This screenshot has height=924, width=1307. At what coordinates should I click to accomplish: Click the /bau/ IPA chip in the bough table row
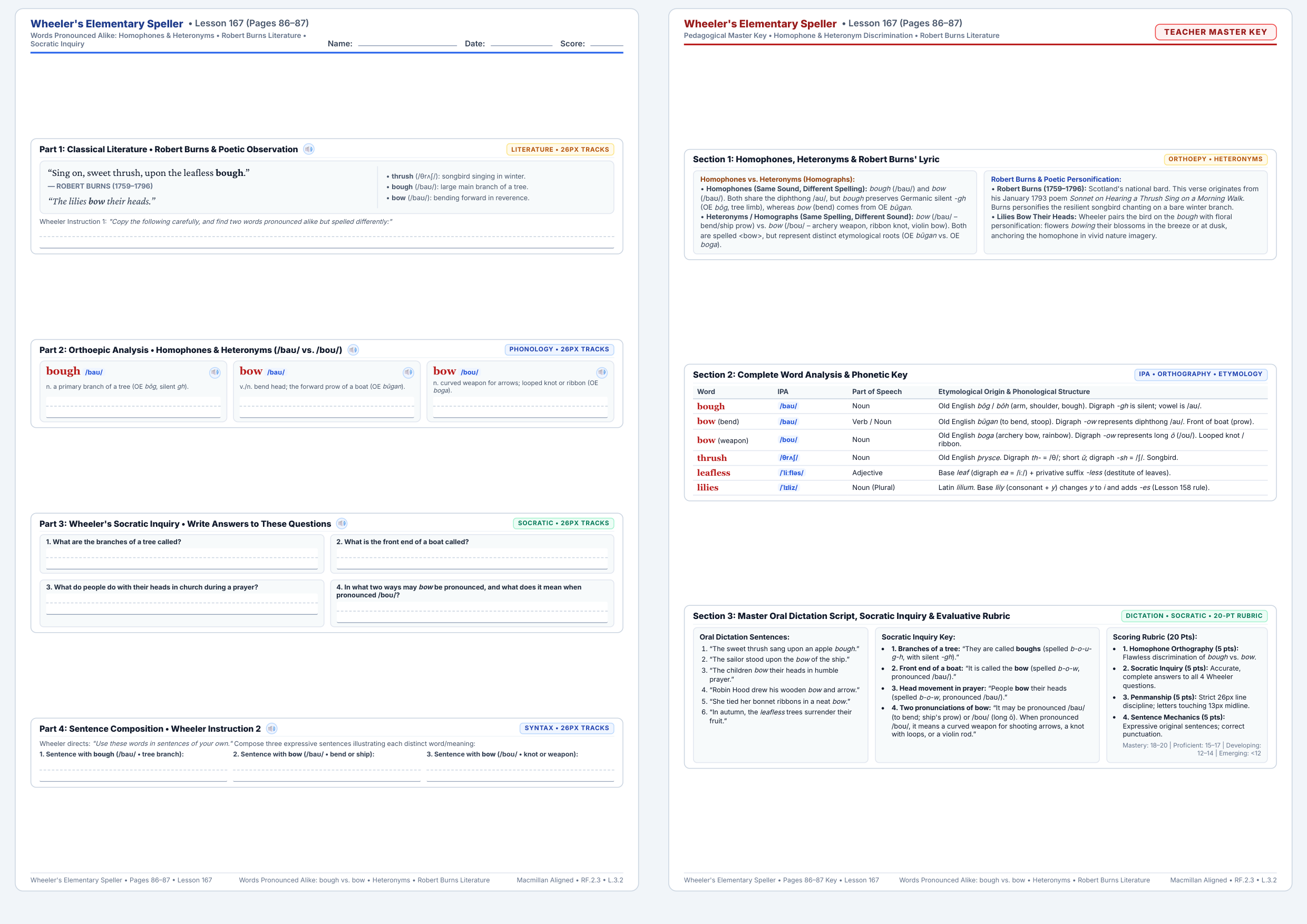788,406
